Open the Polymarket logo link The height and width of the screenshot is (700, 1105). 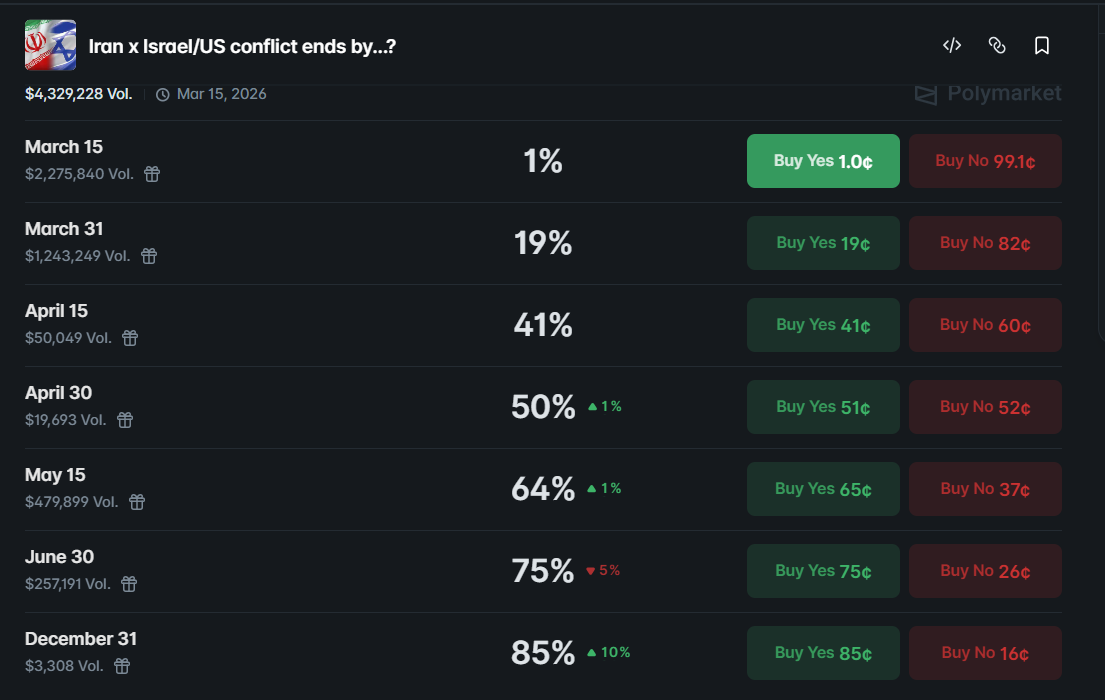coord(988,94)
